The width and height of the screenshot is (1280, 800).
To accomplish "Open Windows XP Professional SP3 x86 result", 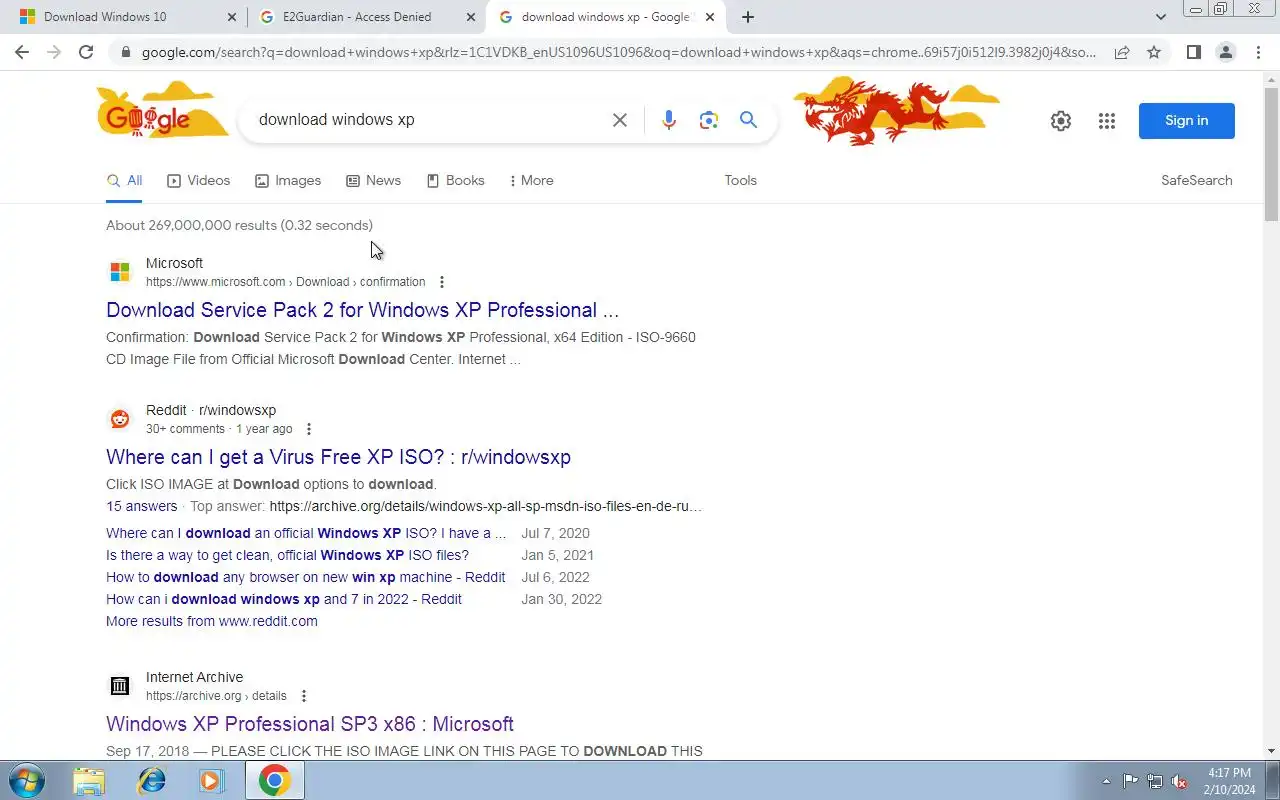I will (x=310, y=724).
